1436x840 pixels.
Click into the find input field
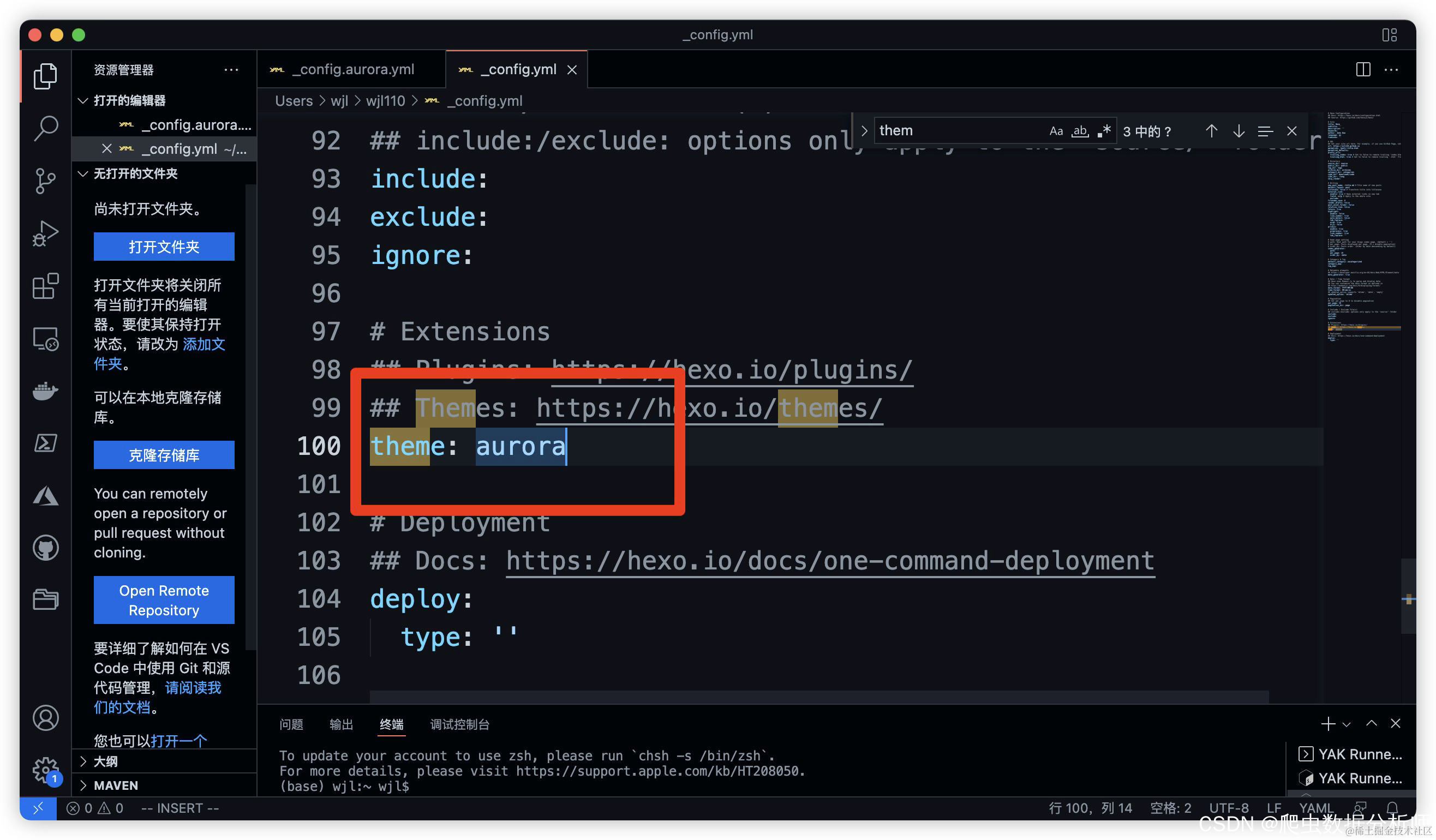[x=958, y=131]
